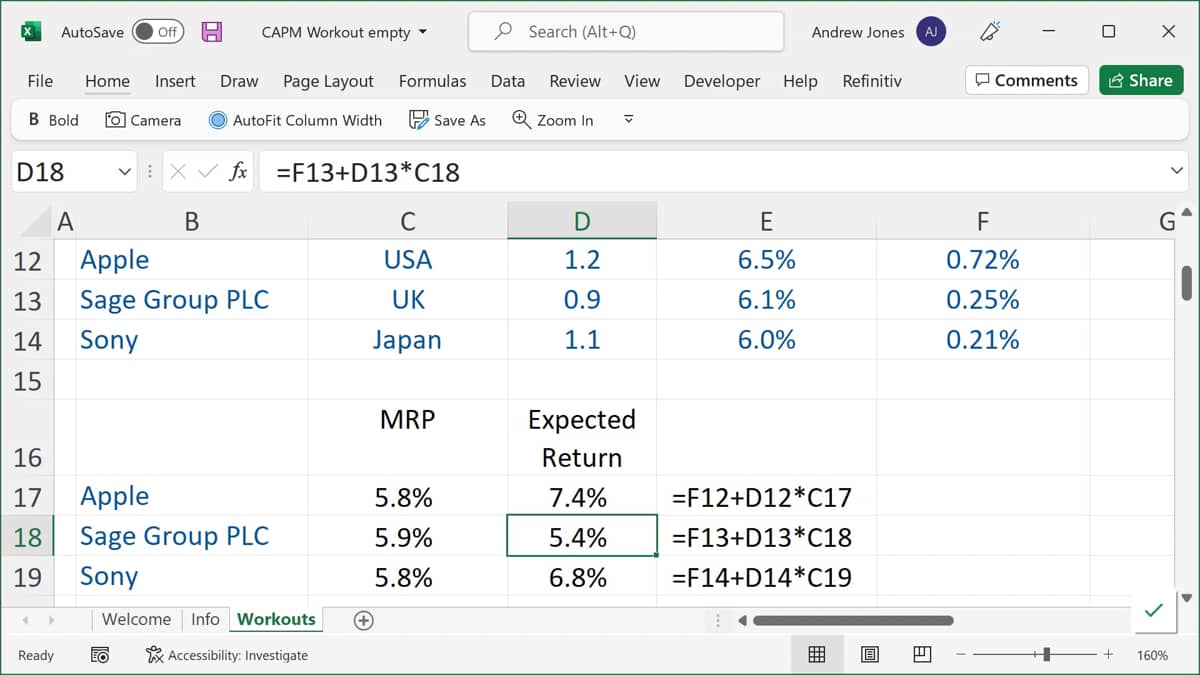Switch to the Home ribbon tab

[107, 81]
